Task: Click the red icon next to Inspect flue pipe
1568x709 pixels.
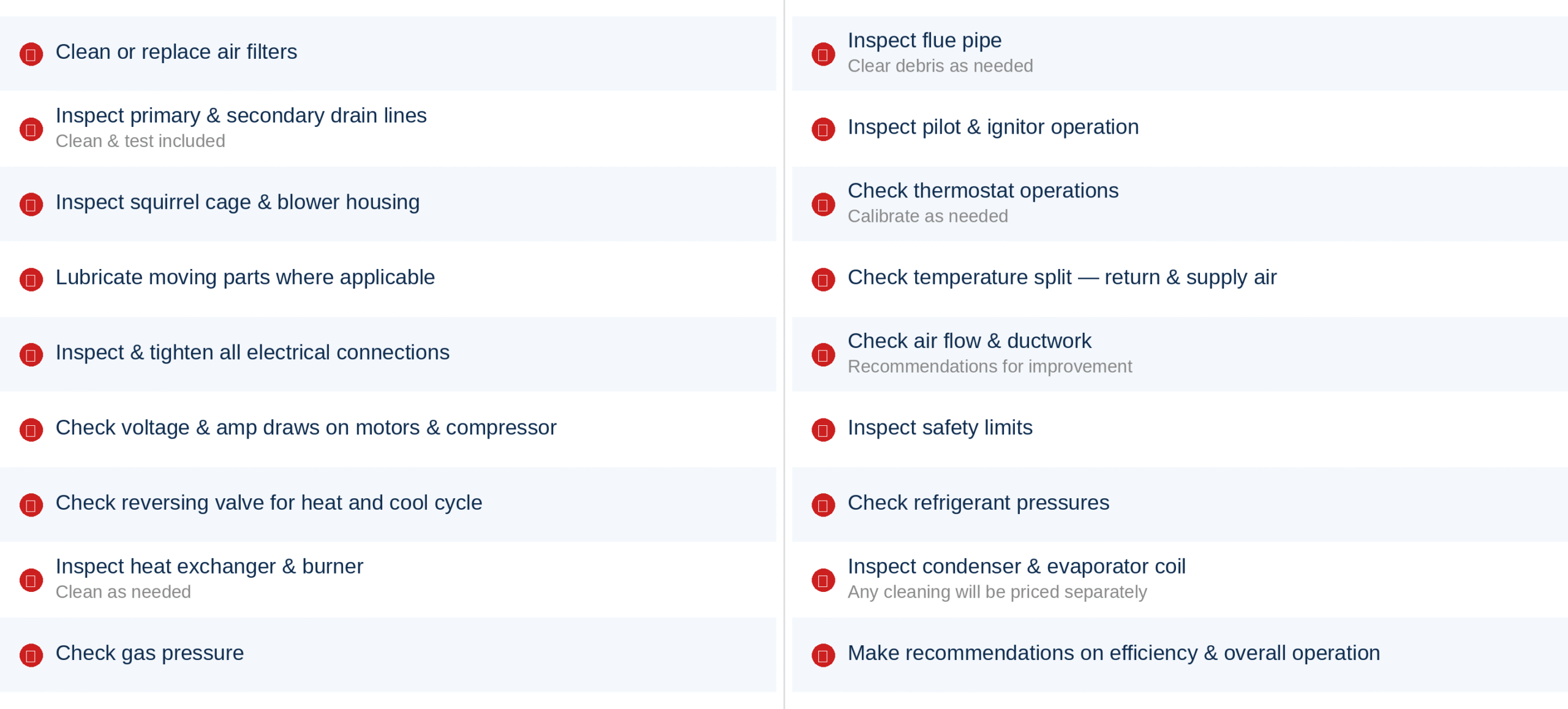Action: tap(823, 54)
